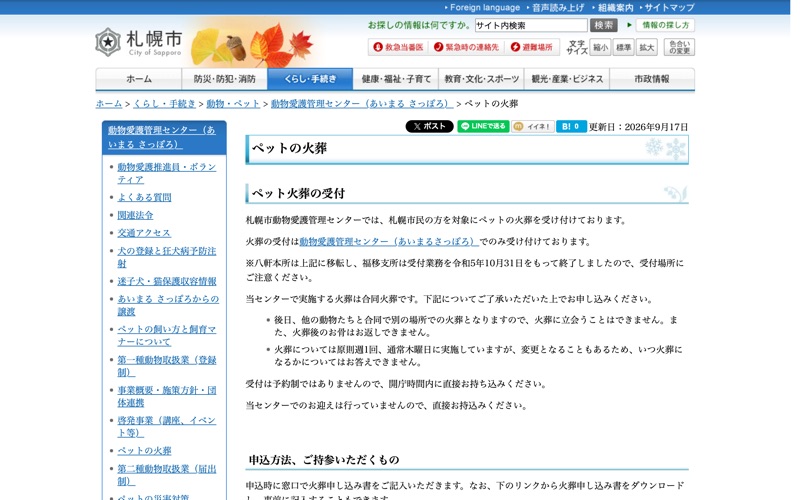
Task: Click the page title ペットの火葬
Action: coord(289,148)
